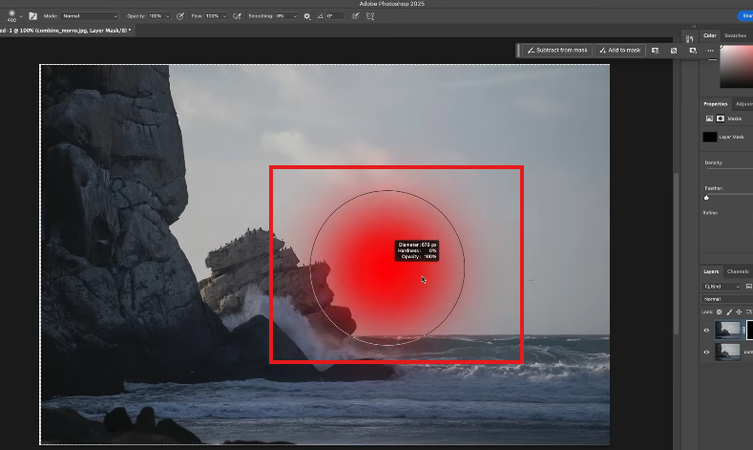Click Subtract from mask button
Viewport: 753px width, 450px height.
557,50
